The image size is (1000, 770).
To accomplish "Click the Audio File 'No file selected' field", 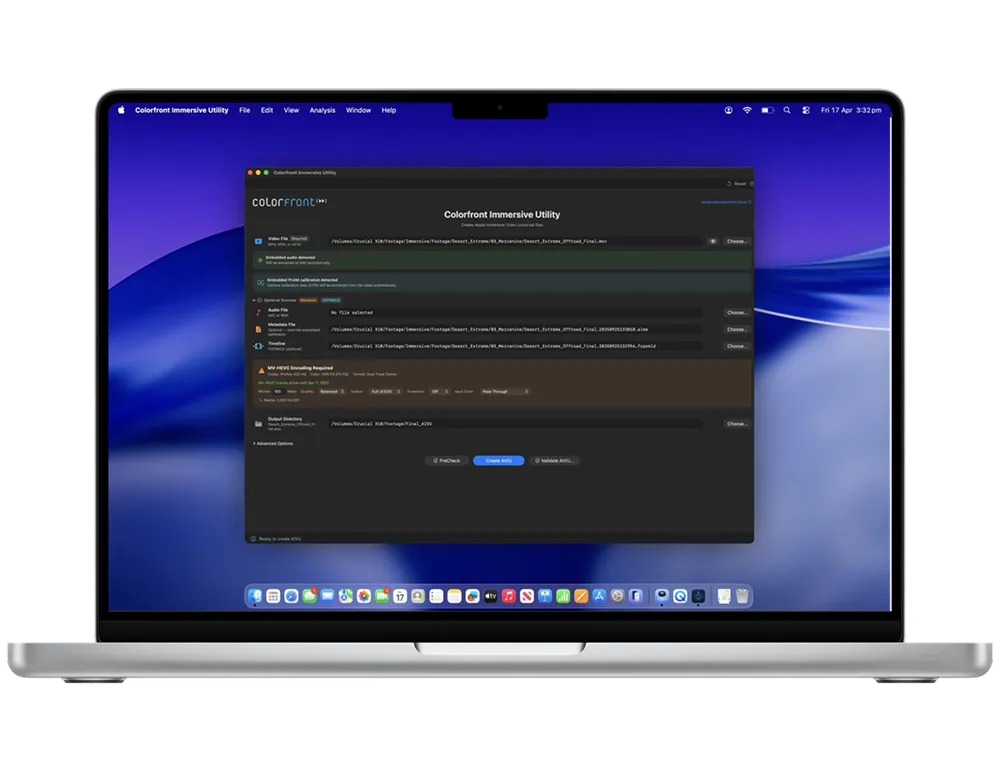I will [515, 313].
